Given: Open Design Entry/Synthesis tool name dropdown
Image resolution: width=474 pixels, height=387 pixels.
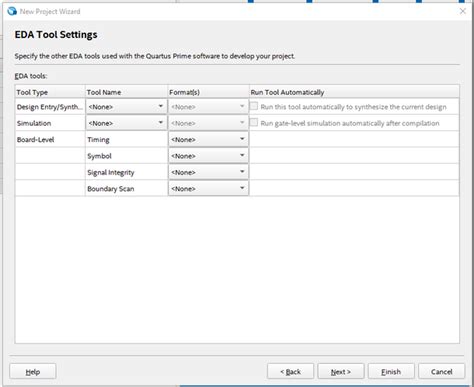Looking at the screenshot, I should pyautogui.click(x=126, y=107).
